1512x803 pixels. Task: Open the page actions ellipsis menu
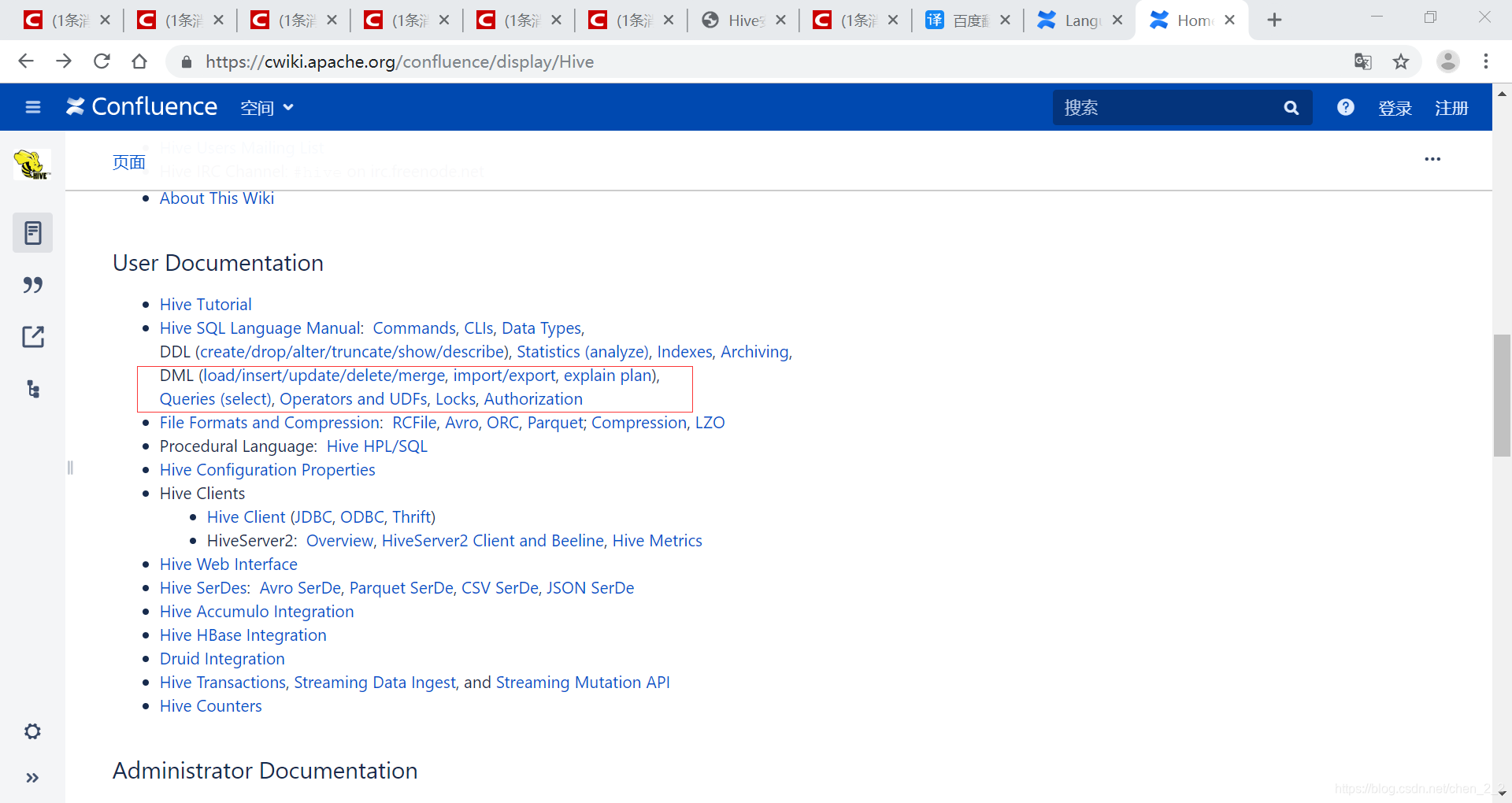point(1432,159)
